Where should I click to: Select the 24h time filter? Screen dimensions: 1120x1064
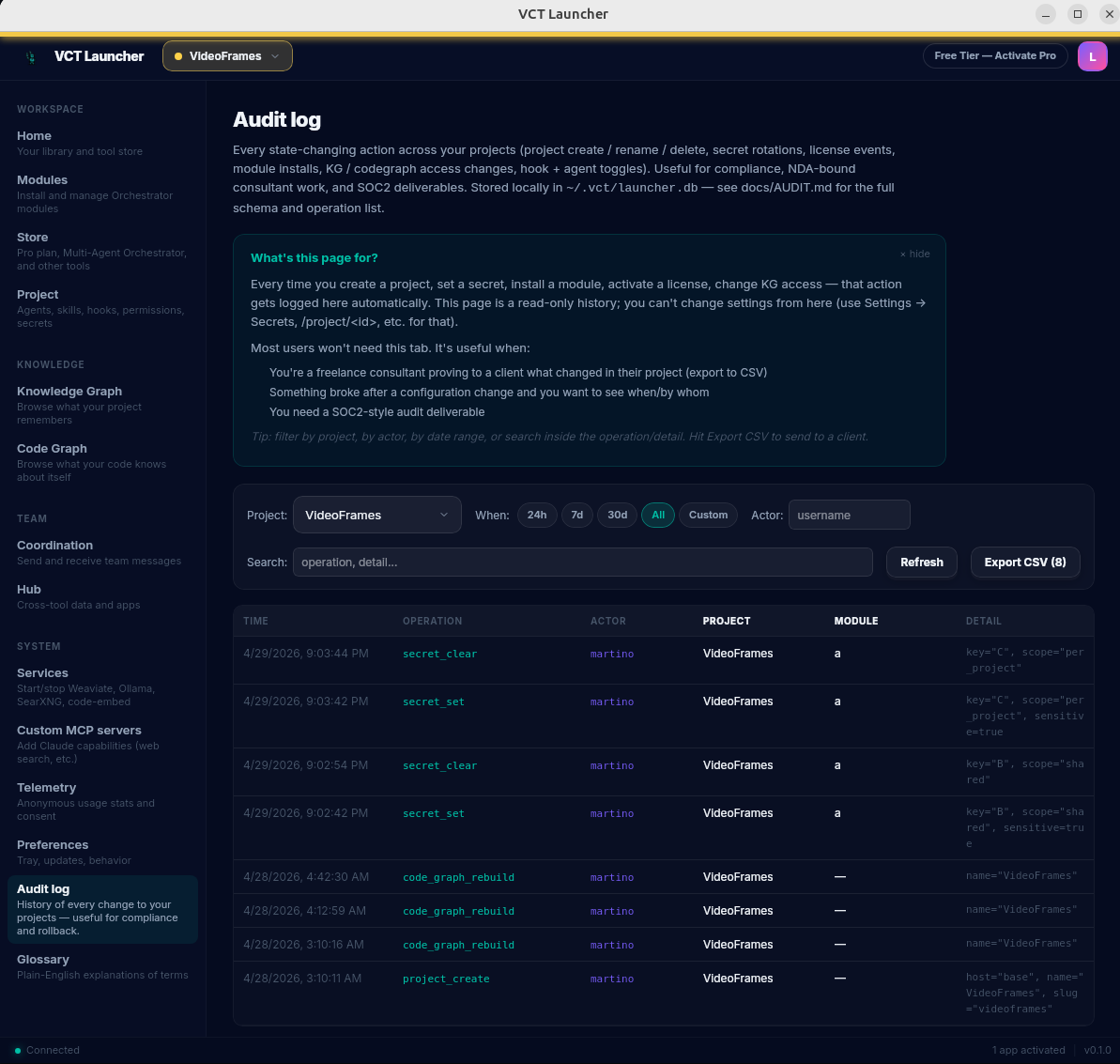pos(536,515)
